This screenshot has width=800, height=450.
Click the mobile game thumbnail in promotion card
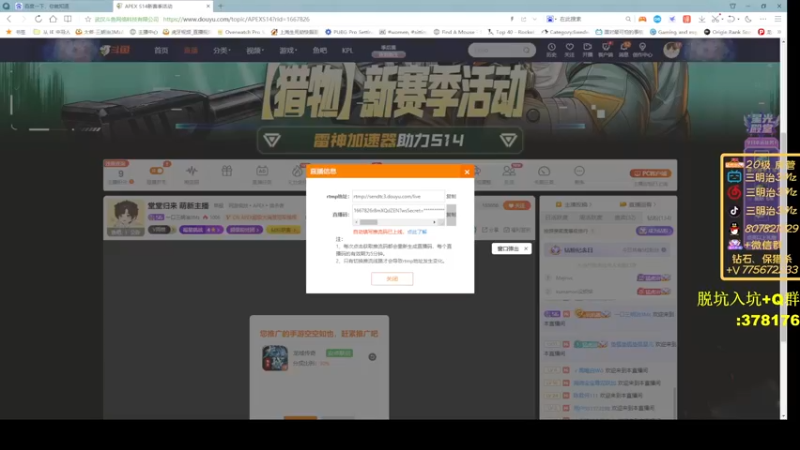point(275,358)
